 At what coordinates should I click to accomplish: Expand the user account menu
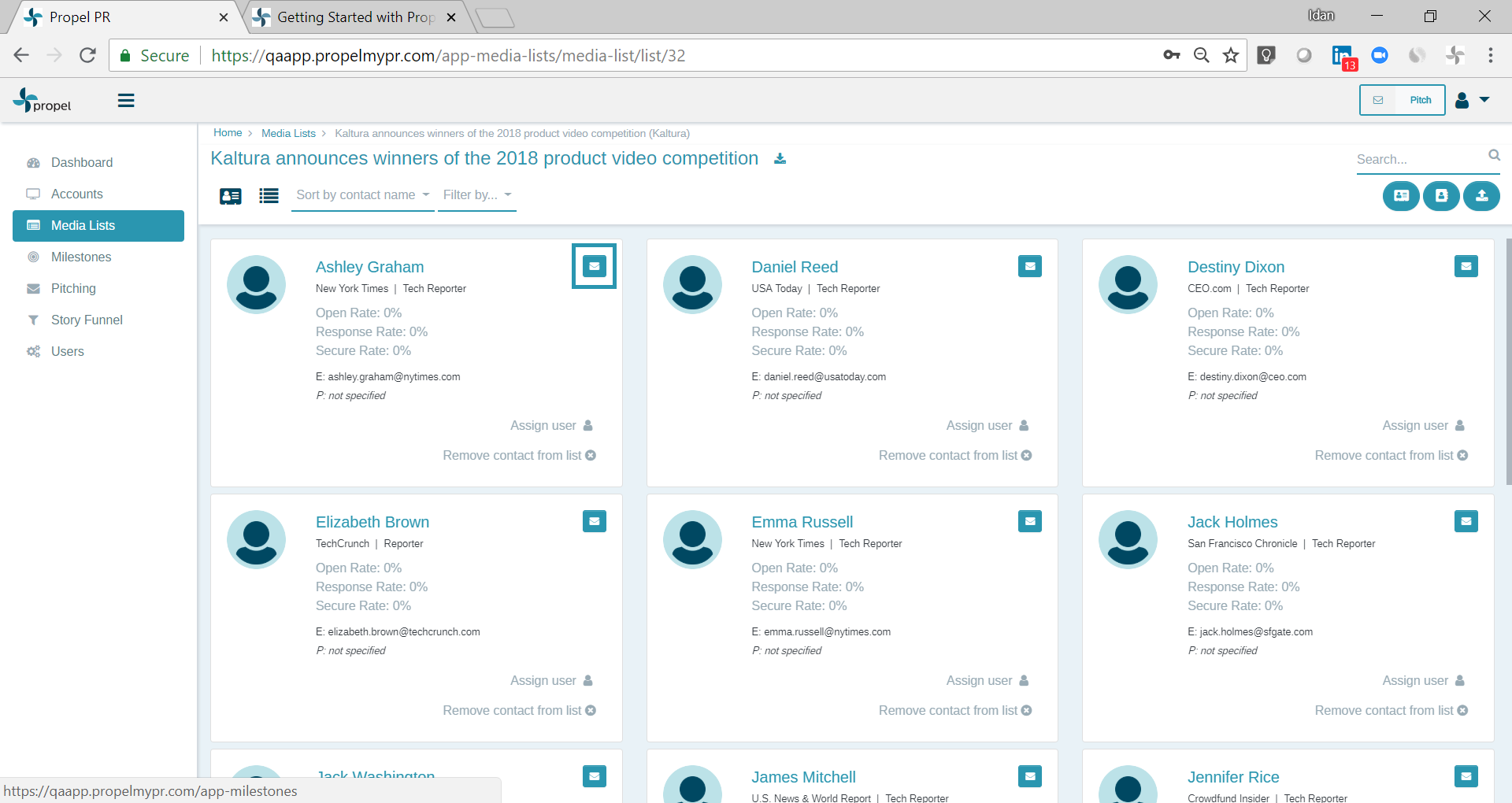(1472, 100)
